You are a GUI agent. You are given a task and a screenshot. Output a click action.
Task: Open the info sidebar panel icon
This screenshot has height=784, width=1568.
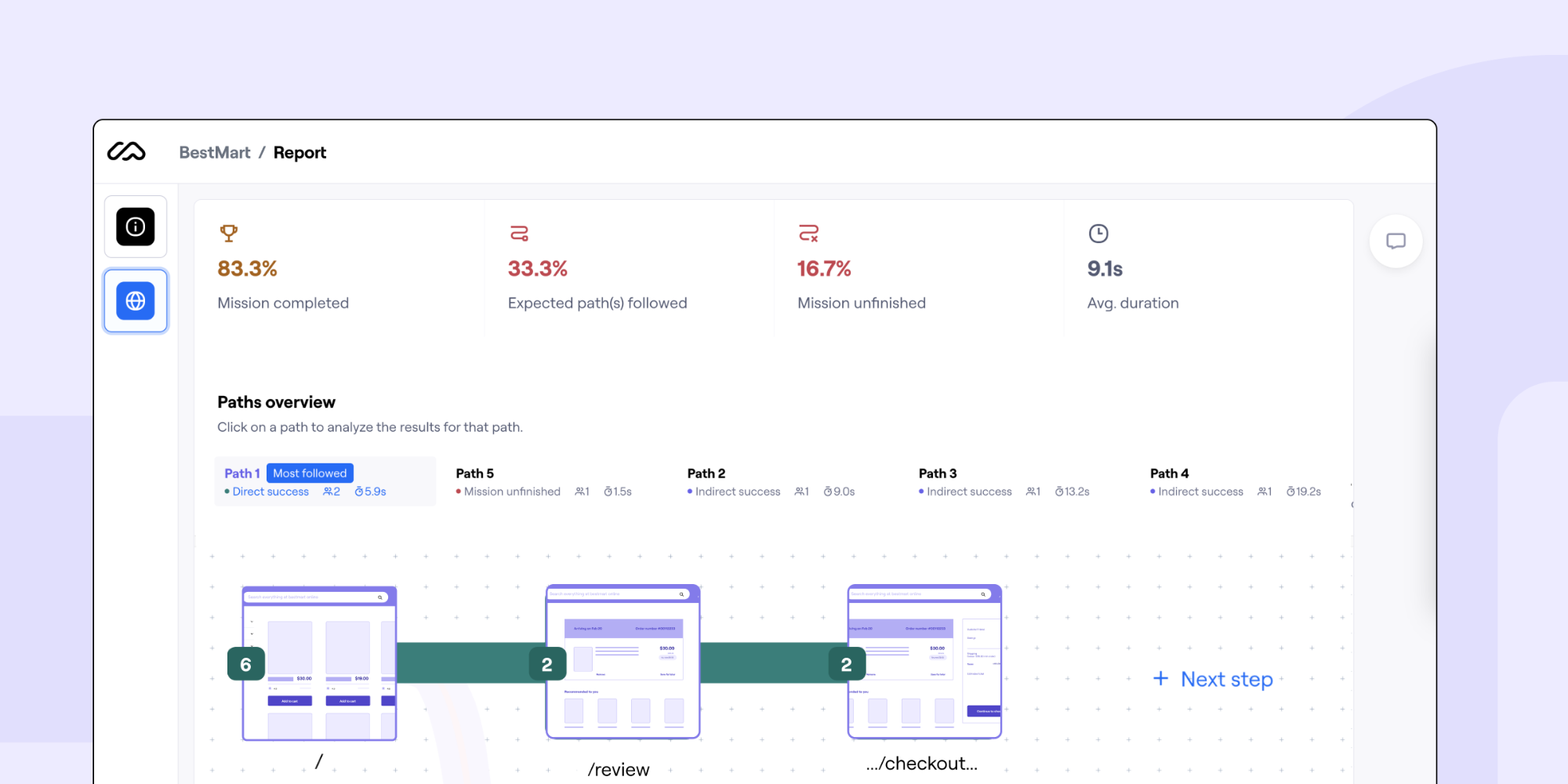(x=136, y=227)
